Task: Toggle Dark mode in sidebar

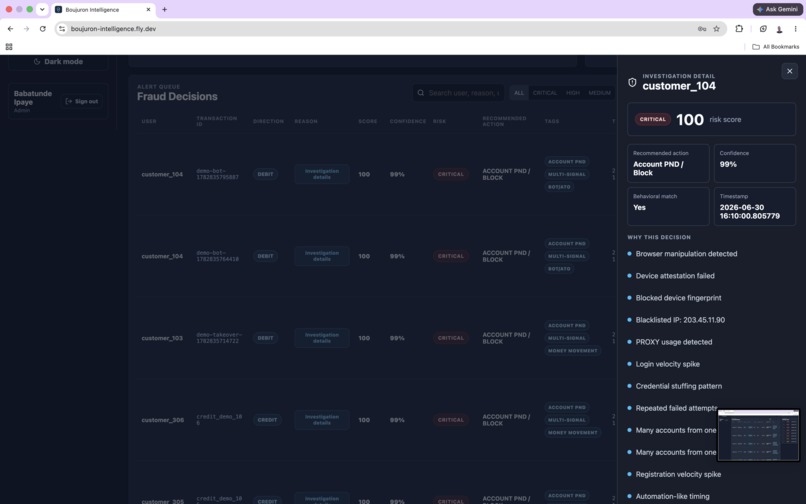Action: pos(58,61)
